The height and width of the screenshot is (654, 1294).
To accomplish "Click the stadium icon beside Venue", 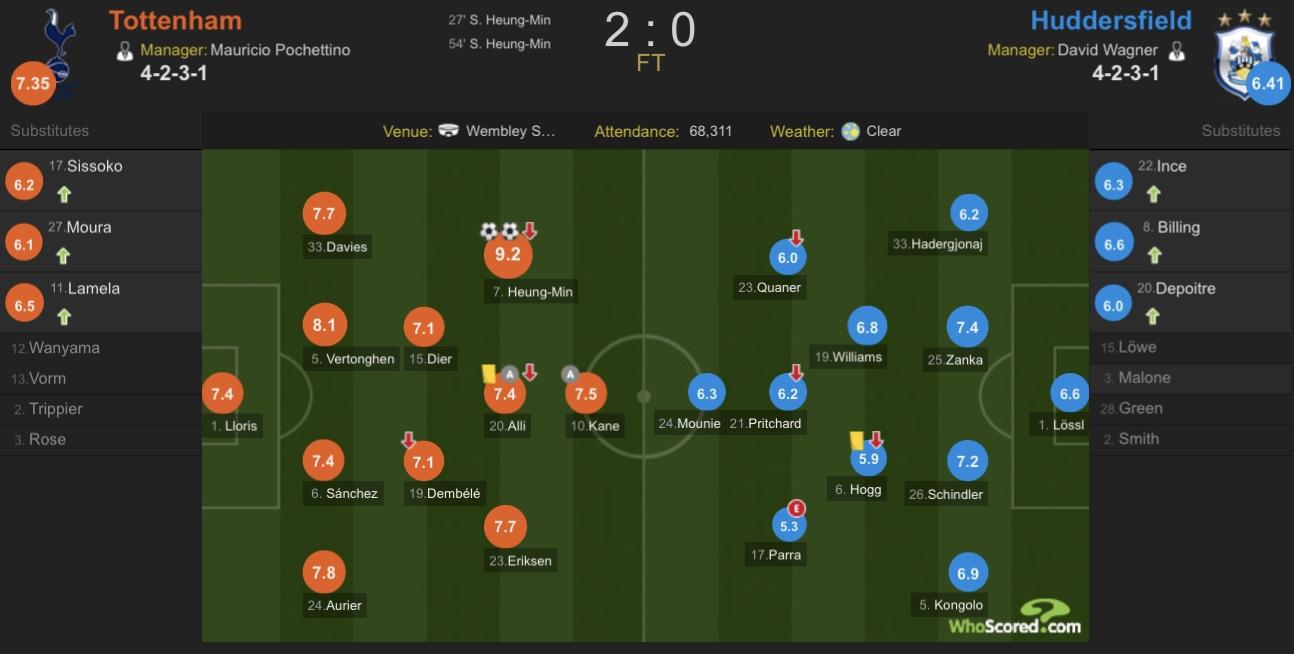I will pyautogui.click(x=449, y=131).
